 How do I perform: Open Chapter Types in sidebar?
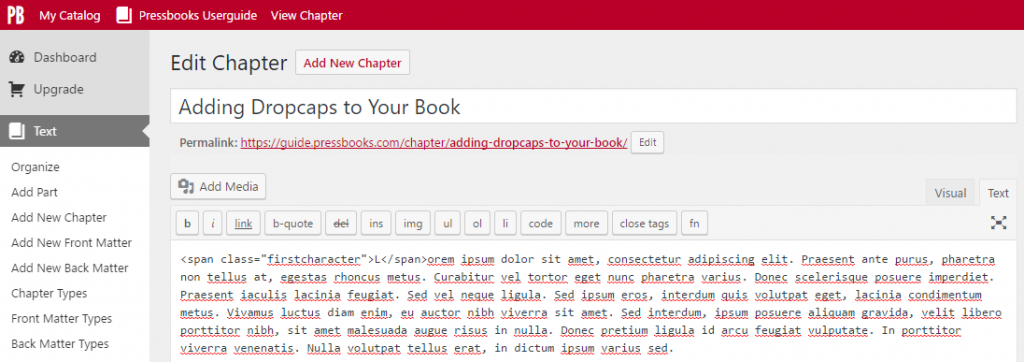tap(49, 294)
